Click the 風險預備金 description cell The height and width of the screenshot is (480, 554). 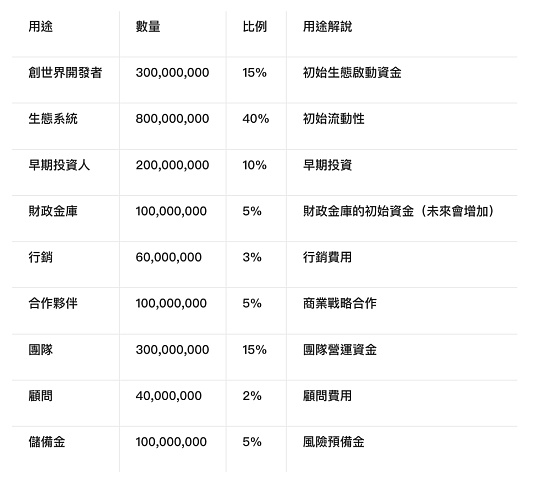[x=333, y=442]
